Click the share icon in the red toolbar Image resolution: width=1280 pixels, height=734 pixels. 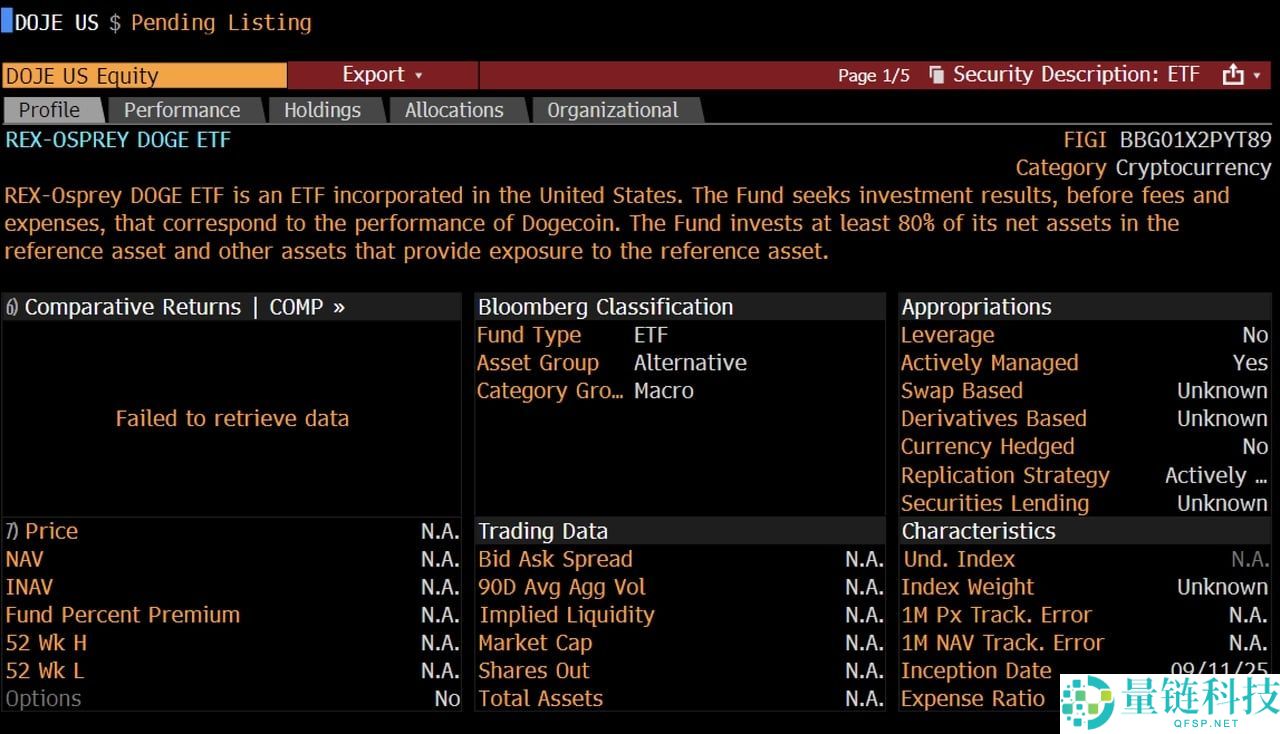[1233, 75]
